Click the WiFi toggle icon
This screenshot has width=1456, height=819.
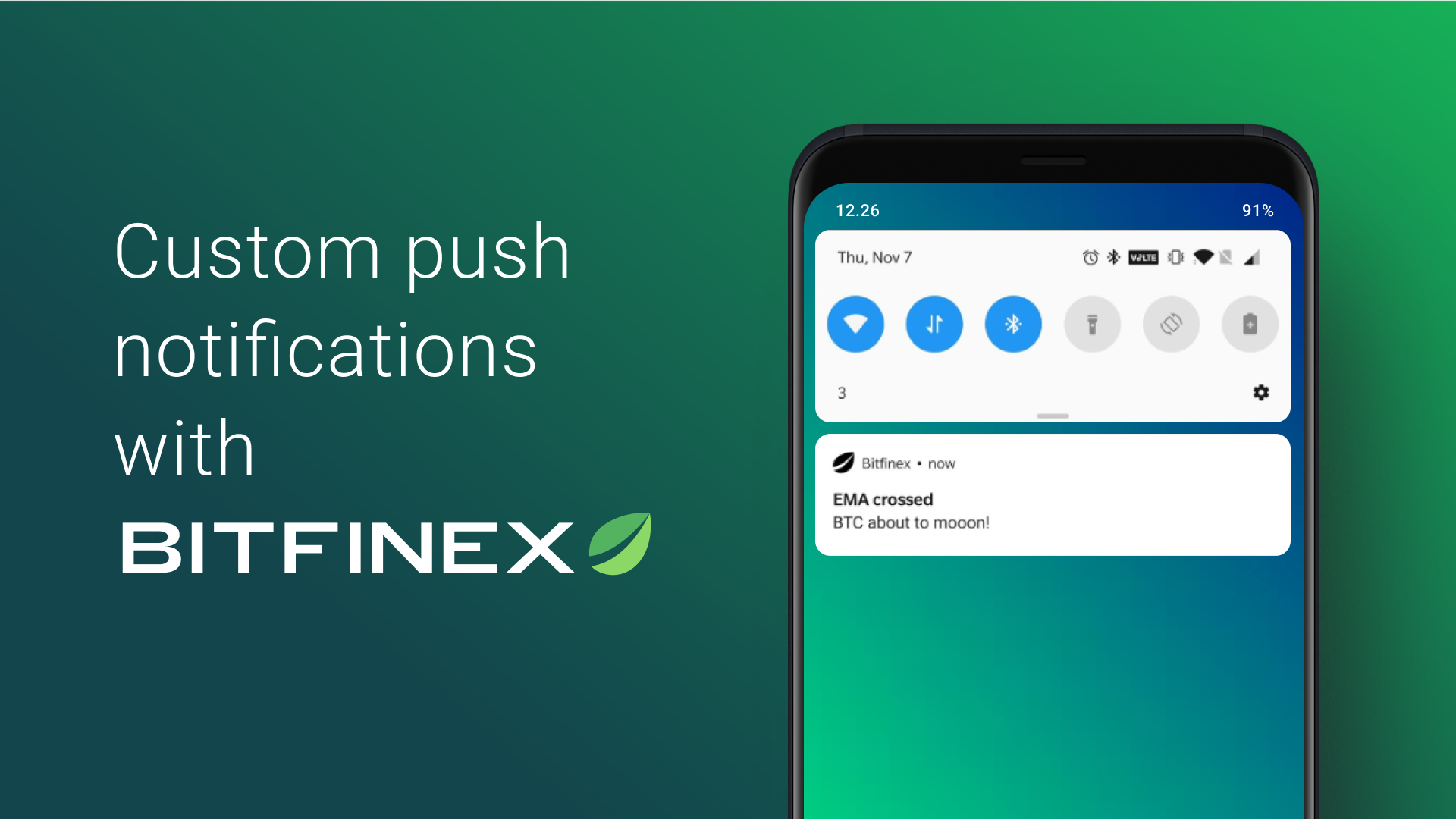pyautogui.click(x=855, y=324)
